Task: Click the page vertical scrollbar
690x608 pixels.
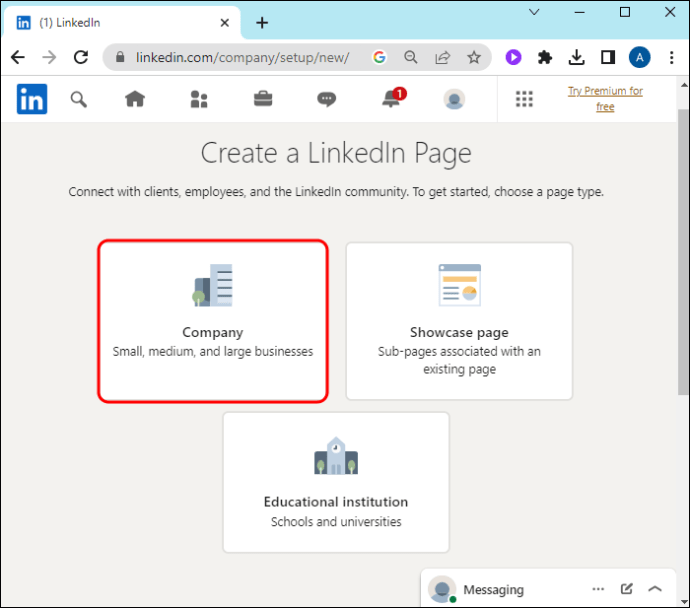Action: point(683,252)
